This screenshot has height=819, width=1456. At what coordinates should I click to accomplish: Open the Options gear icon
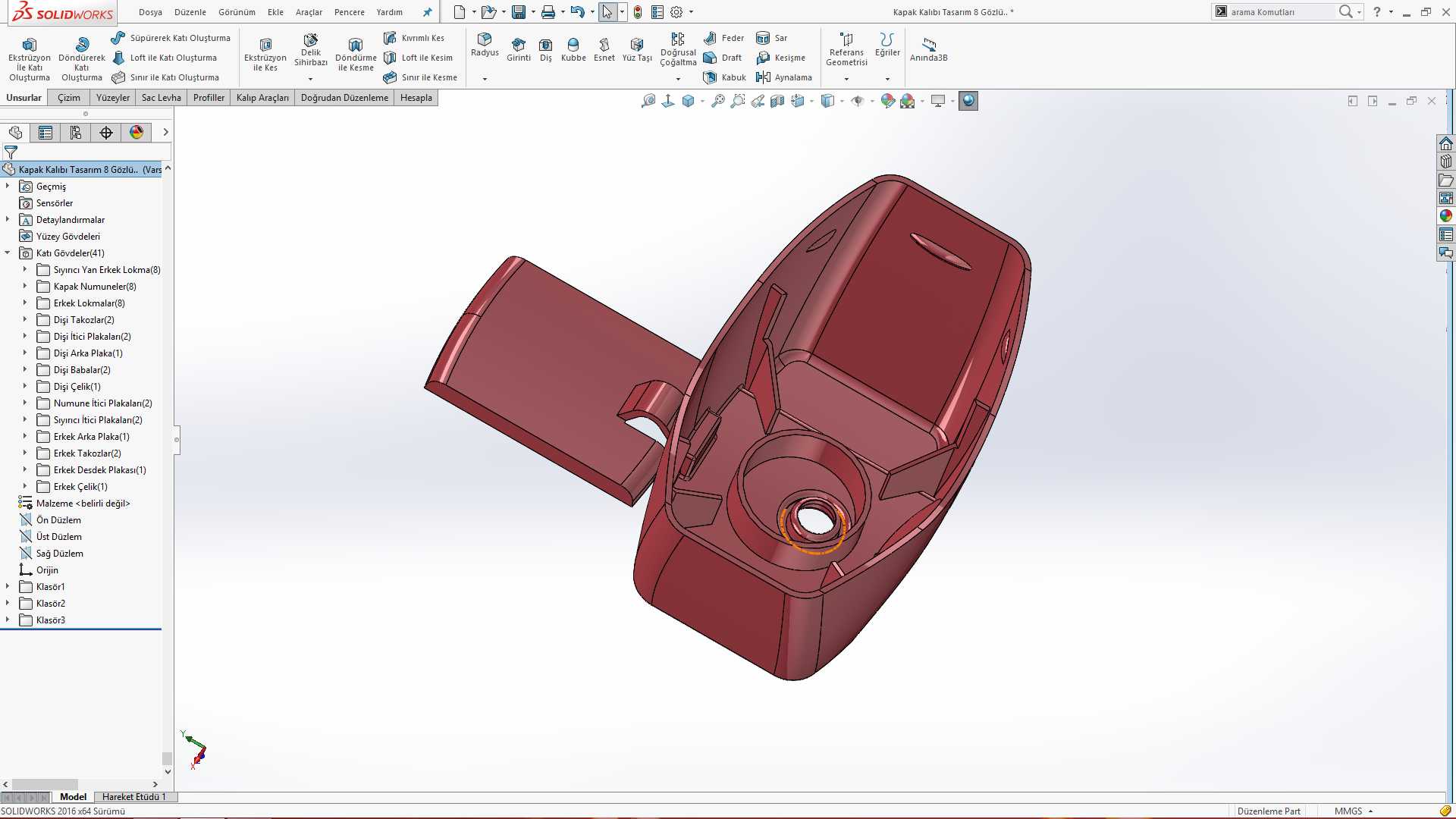click(x=676, y=12)
